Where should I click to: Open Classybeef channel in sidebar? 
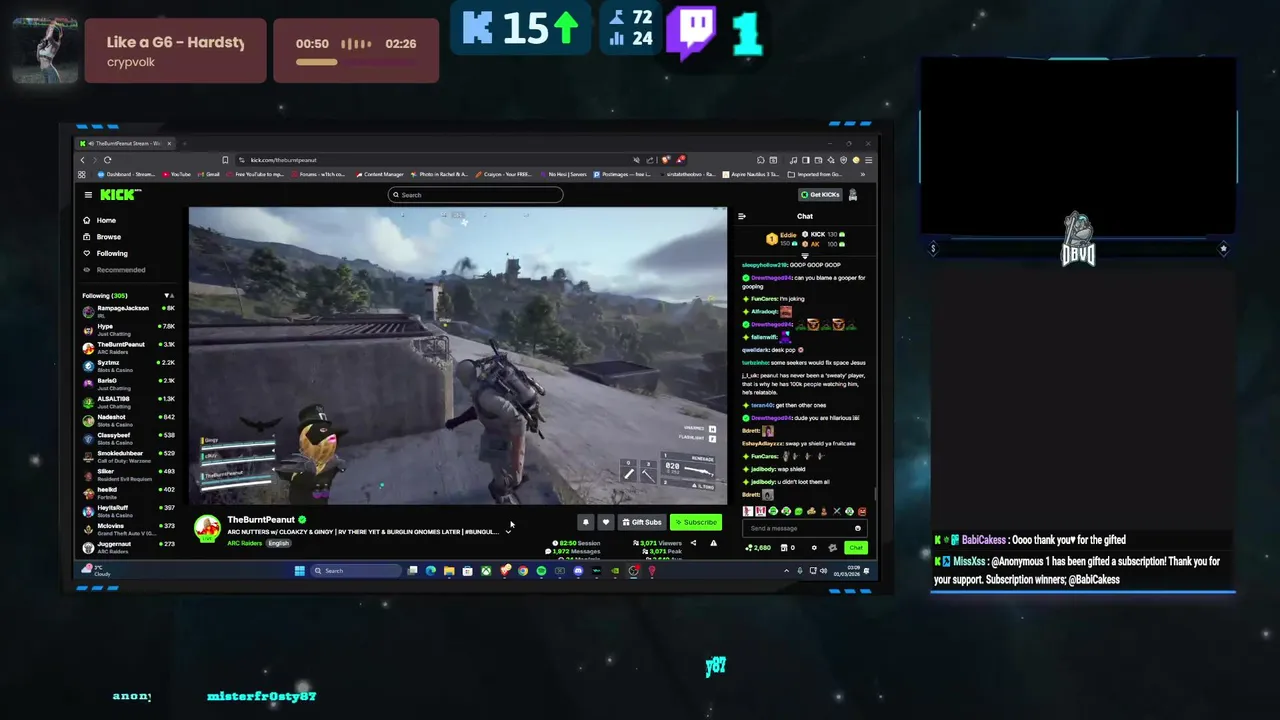[x=128, y=438]
